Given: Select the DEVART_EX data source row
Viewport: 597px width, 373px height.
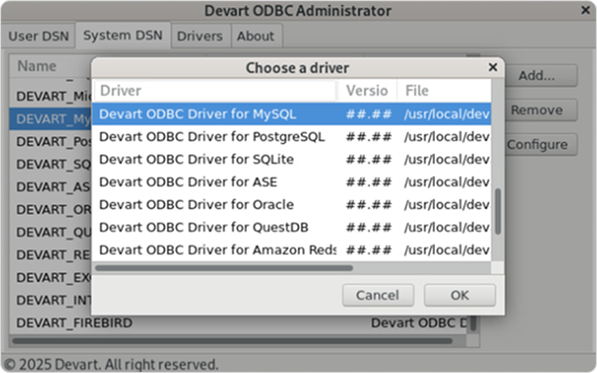Looking at the screenshot, I should [51, 277].
